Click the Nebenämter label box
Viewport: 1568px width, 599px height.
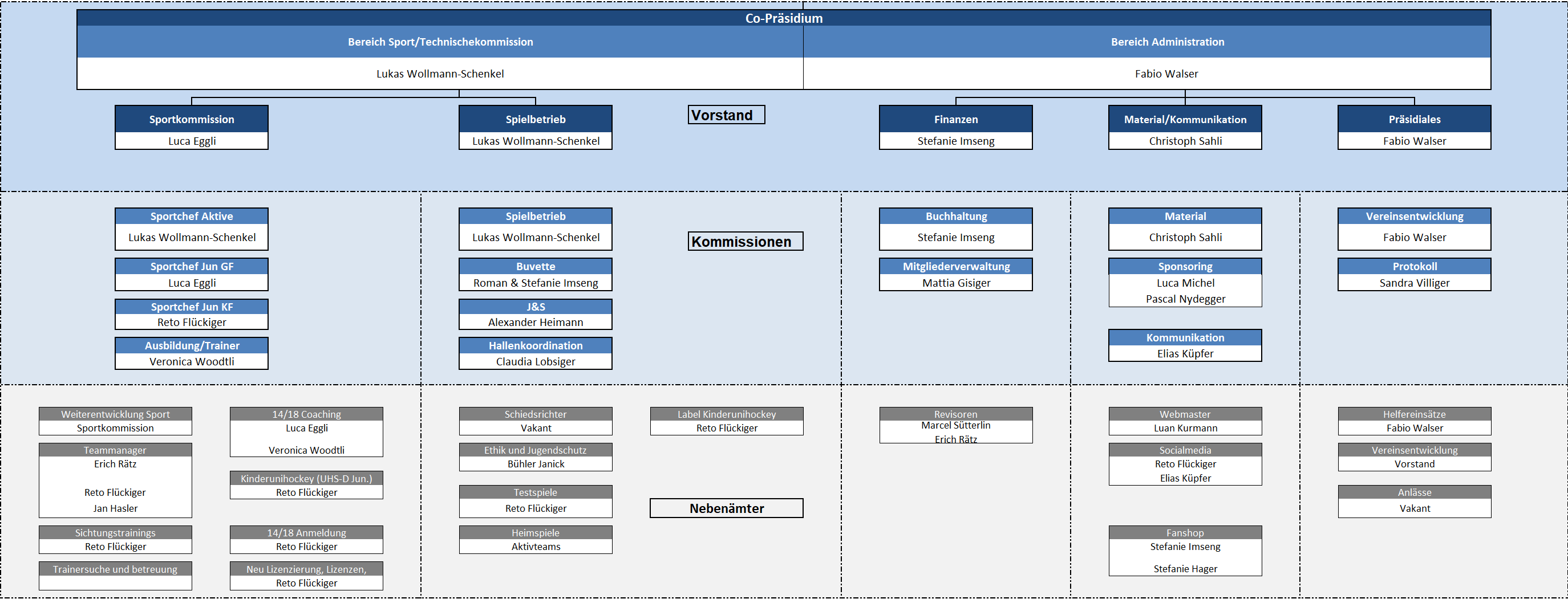click(726, 508)
